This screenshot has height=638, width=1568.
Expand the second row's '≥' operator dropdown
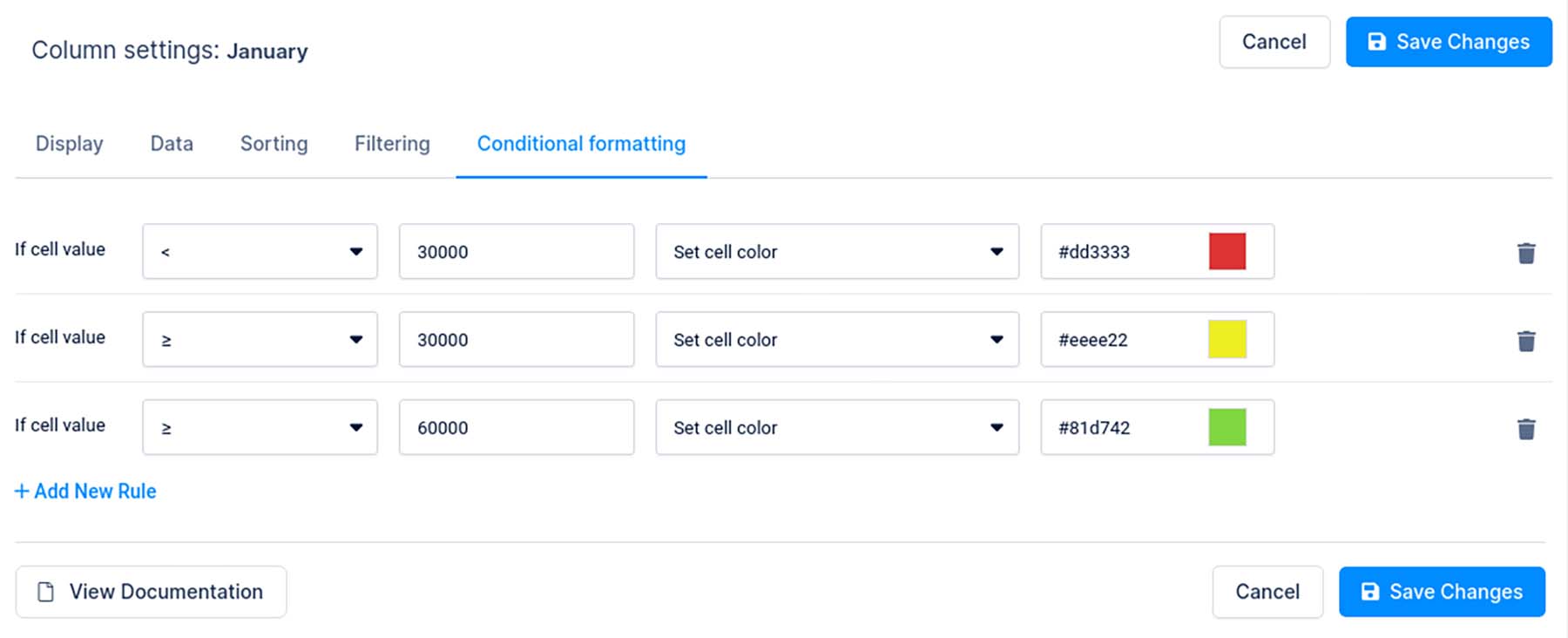click(259, 339)
